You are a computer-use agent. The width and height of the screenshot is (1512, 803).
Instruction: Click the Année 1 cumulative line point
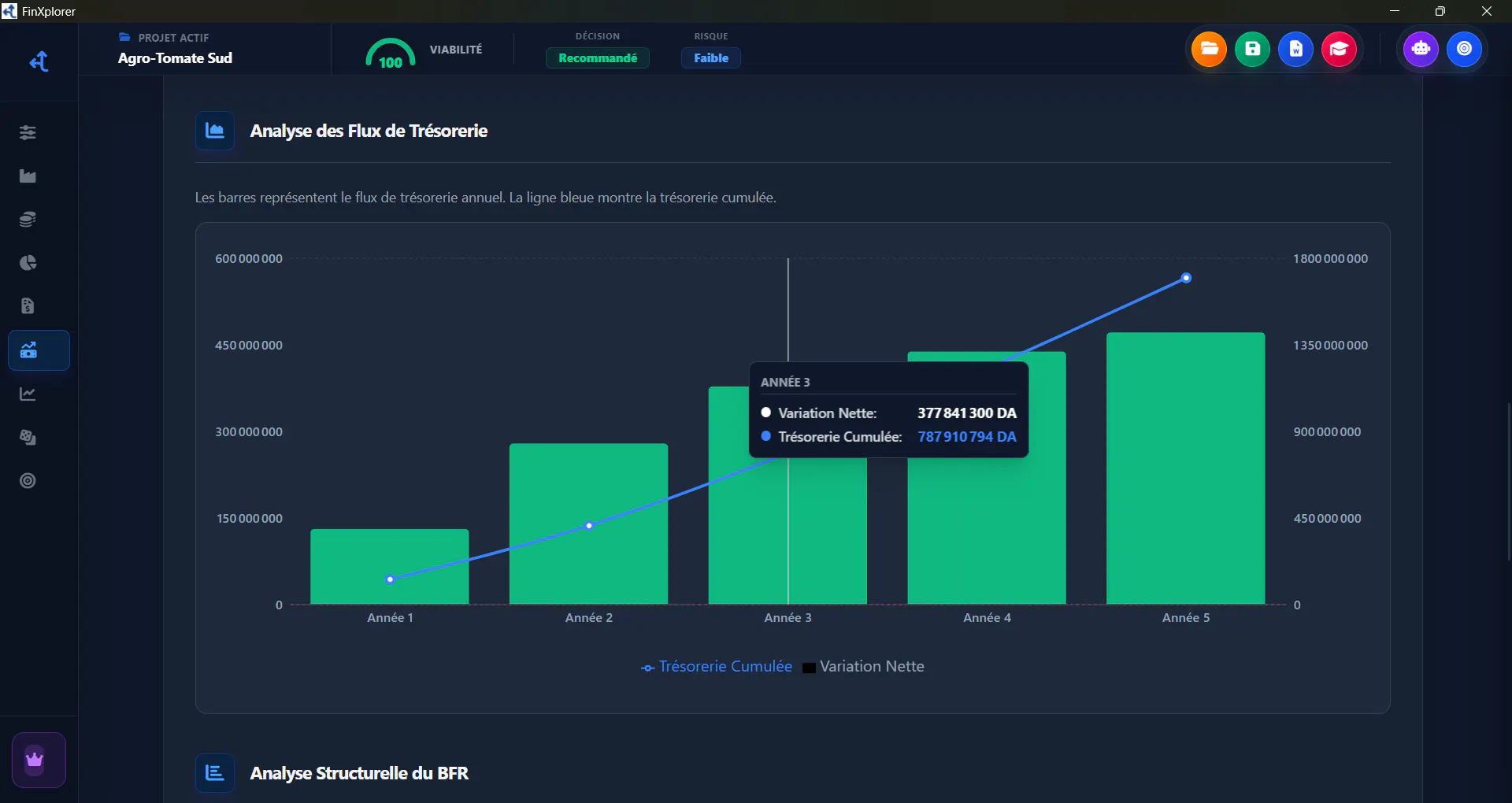(390, 579)
